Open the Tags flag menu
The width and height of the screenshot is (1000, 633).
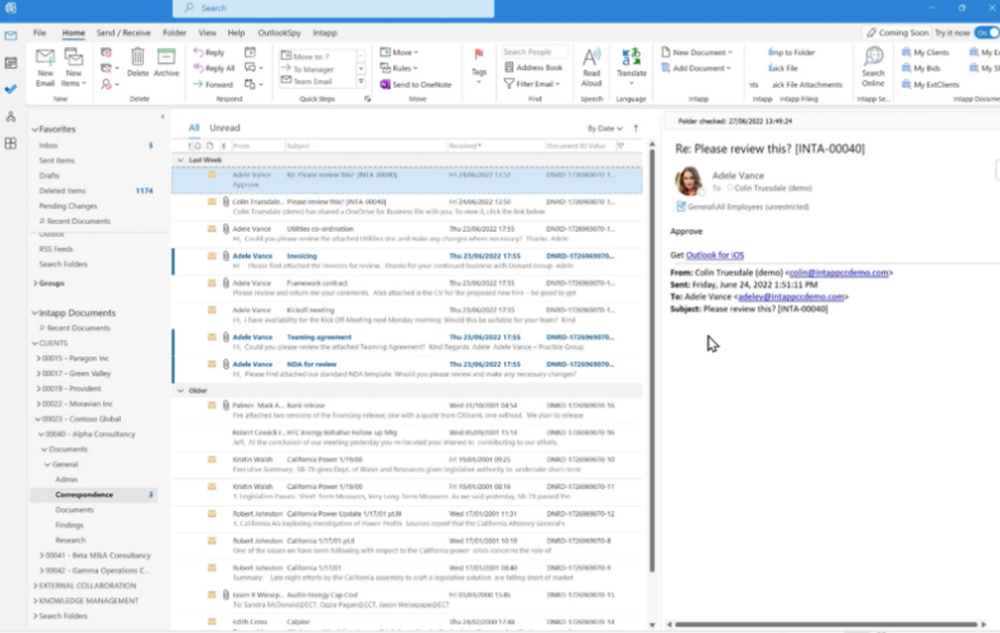[479, 66]
